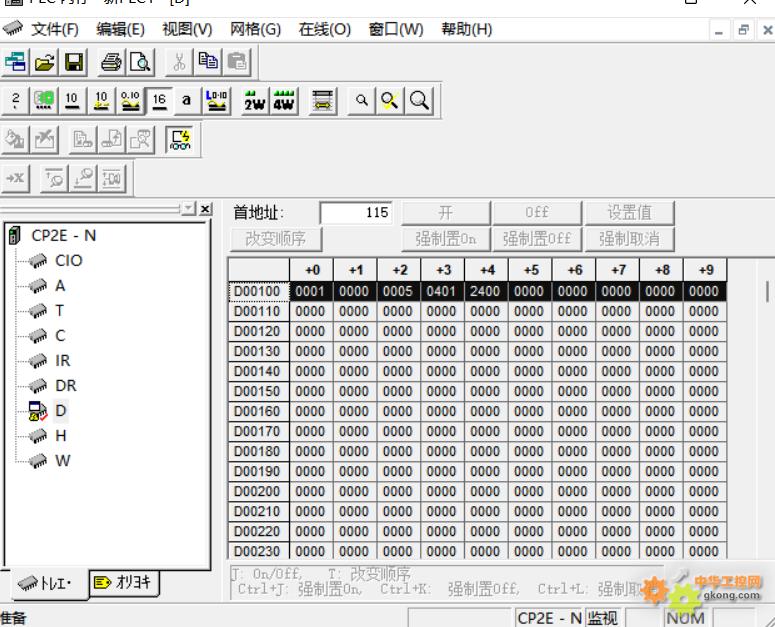This screenshot has width=775, height=627.
Task: Click the 强制置On button
Action: pos(445,239)
